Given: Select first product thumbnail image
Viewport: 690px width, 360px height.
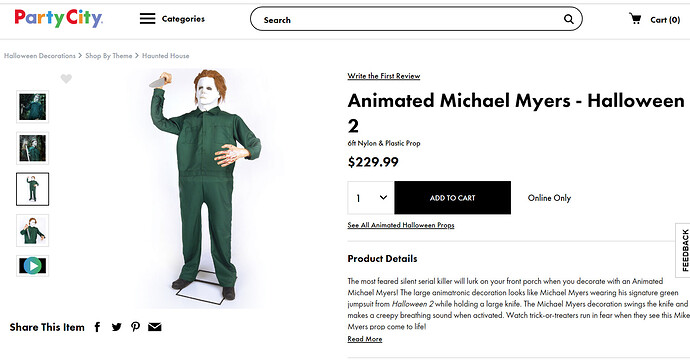Looking at the screenshot, I should (33, 107).
